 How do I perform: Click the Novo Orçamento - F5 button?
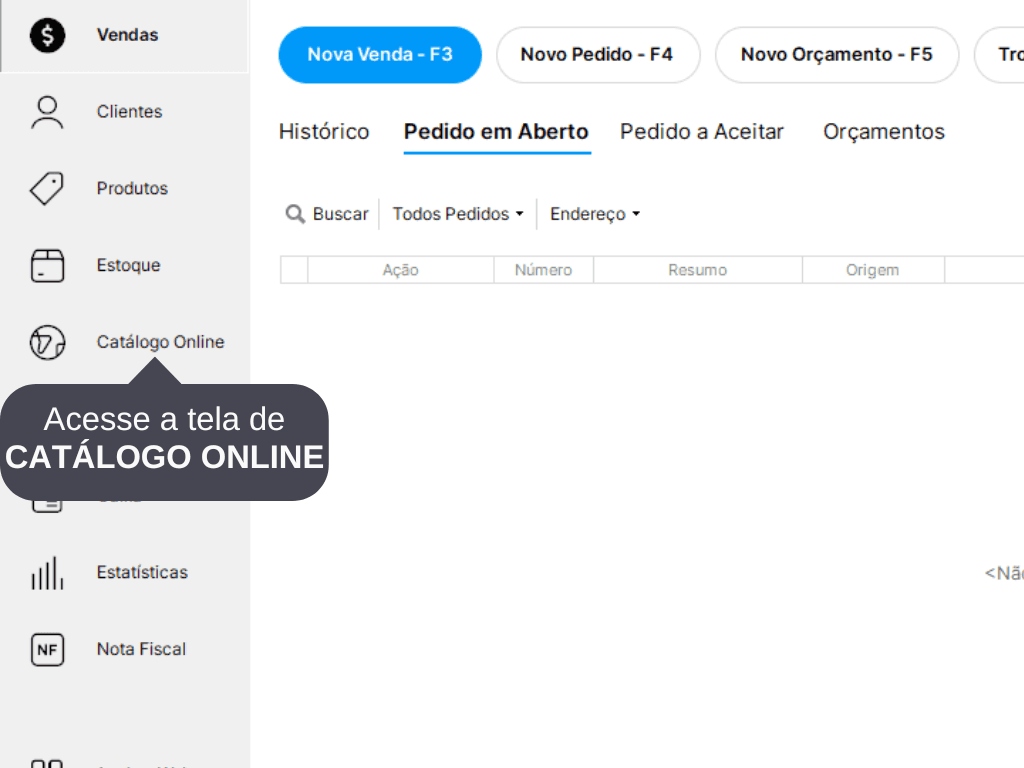(837, 55)
